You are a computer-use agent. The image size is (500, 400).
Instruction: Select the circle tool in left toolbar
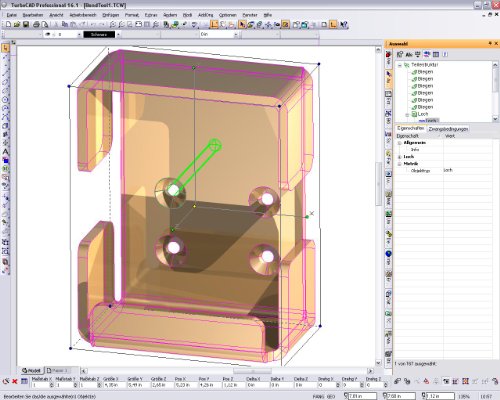point(6,100)
